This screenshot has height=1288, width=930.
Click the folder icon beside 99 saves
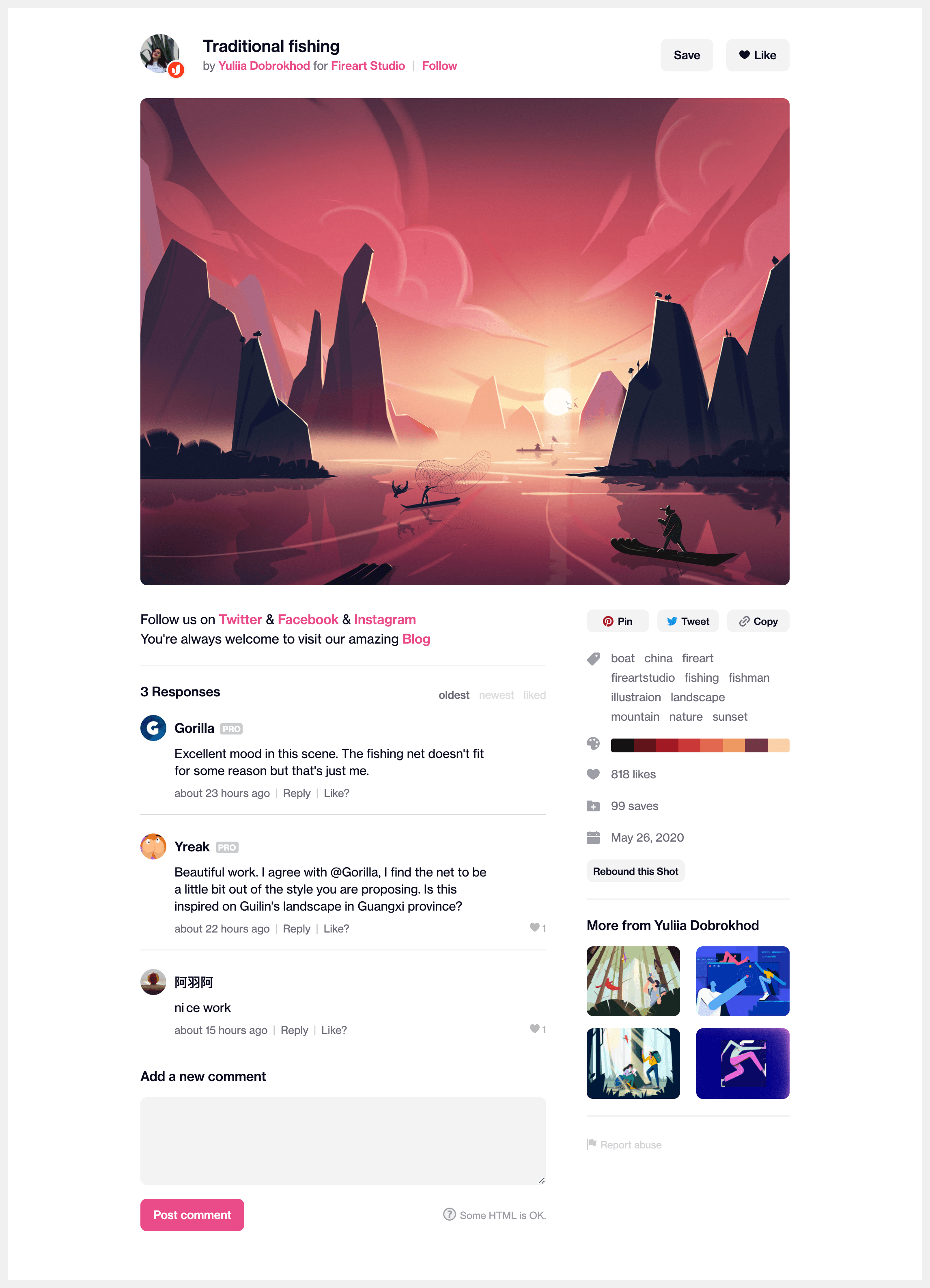point(593,806)
